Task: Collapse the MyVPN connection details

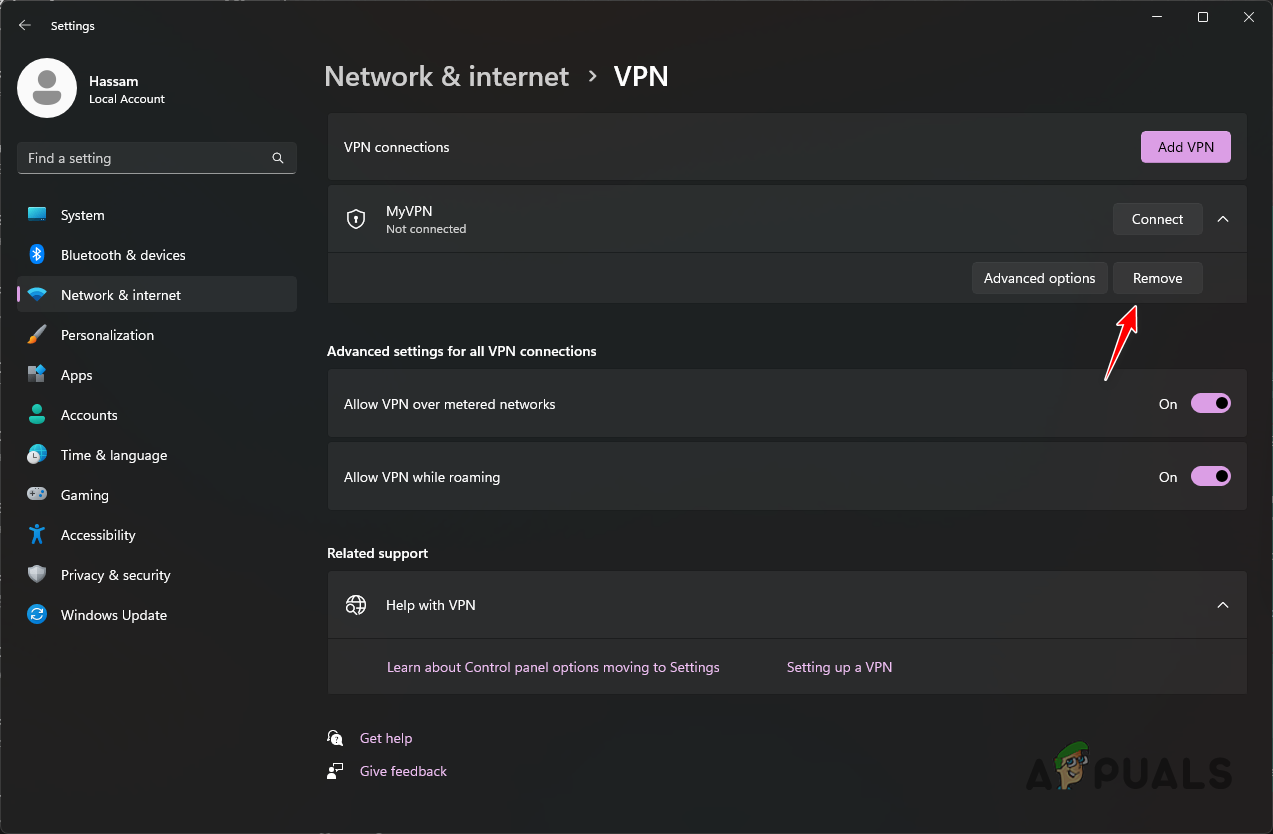Action: (x=1222, y=218)
